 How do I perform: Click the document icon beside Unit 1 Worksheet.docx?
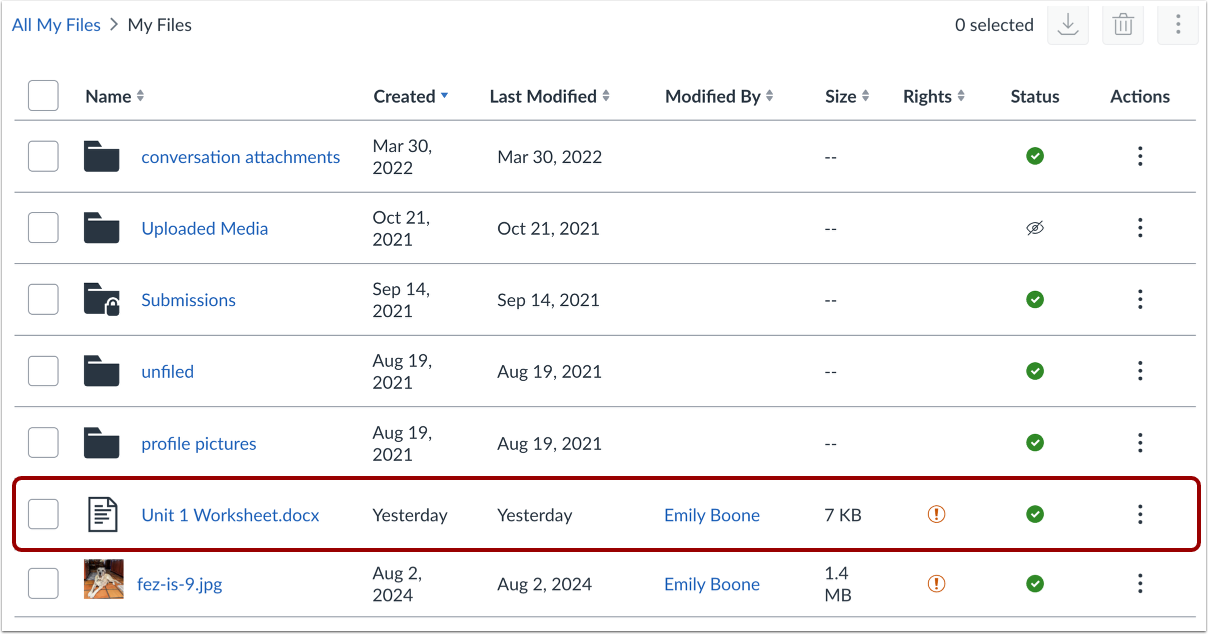[102, 514]
